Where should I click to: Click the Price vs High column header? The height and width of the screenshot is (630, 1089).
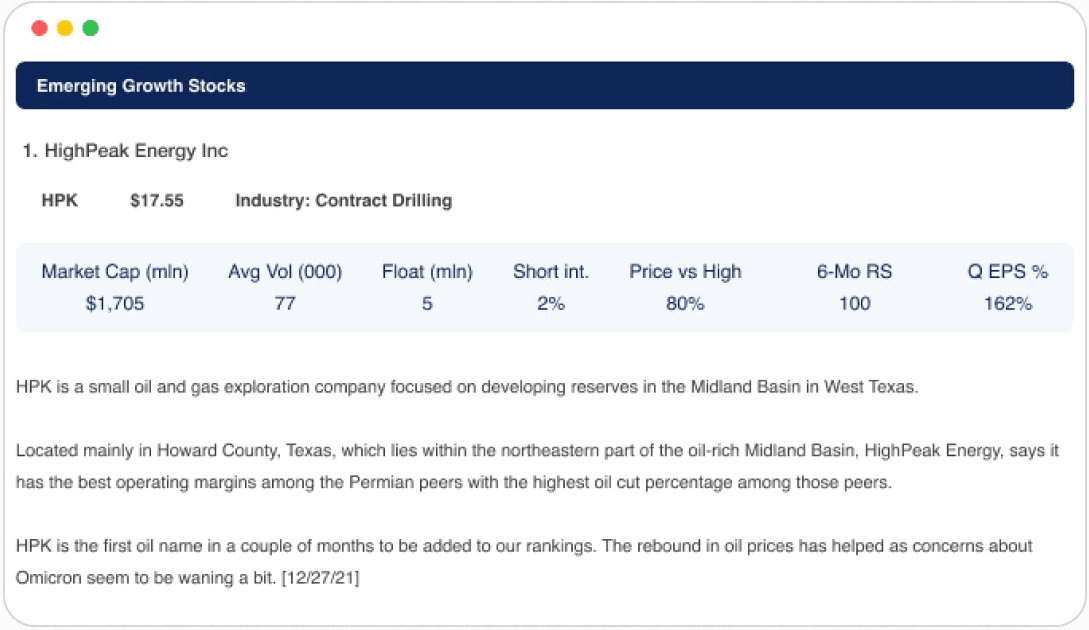click(x=685, y=272)
